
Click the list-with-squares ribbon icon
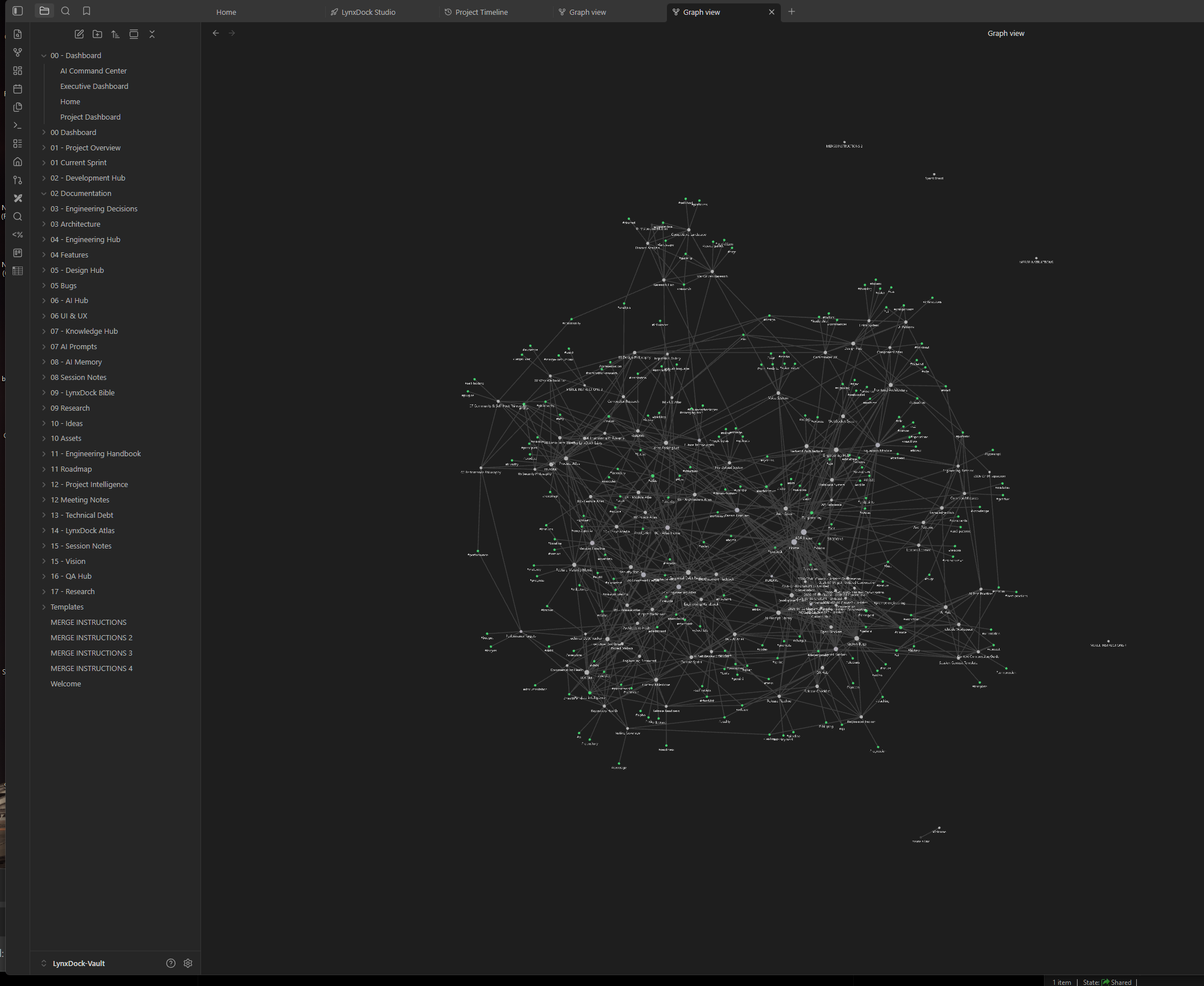(x=18, y=144)
